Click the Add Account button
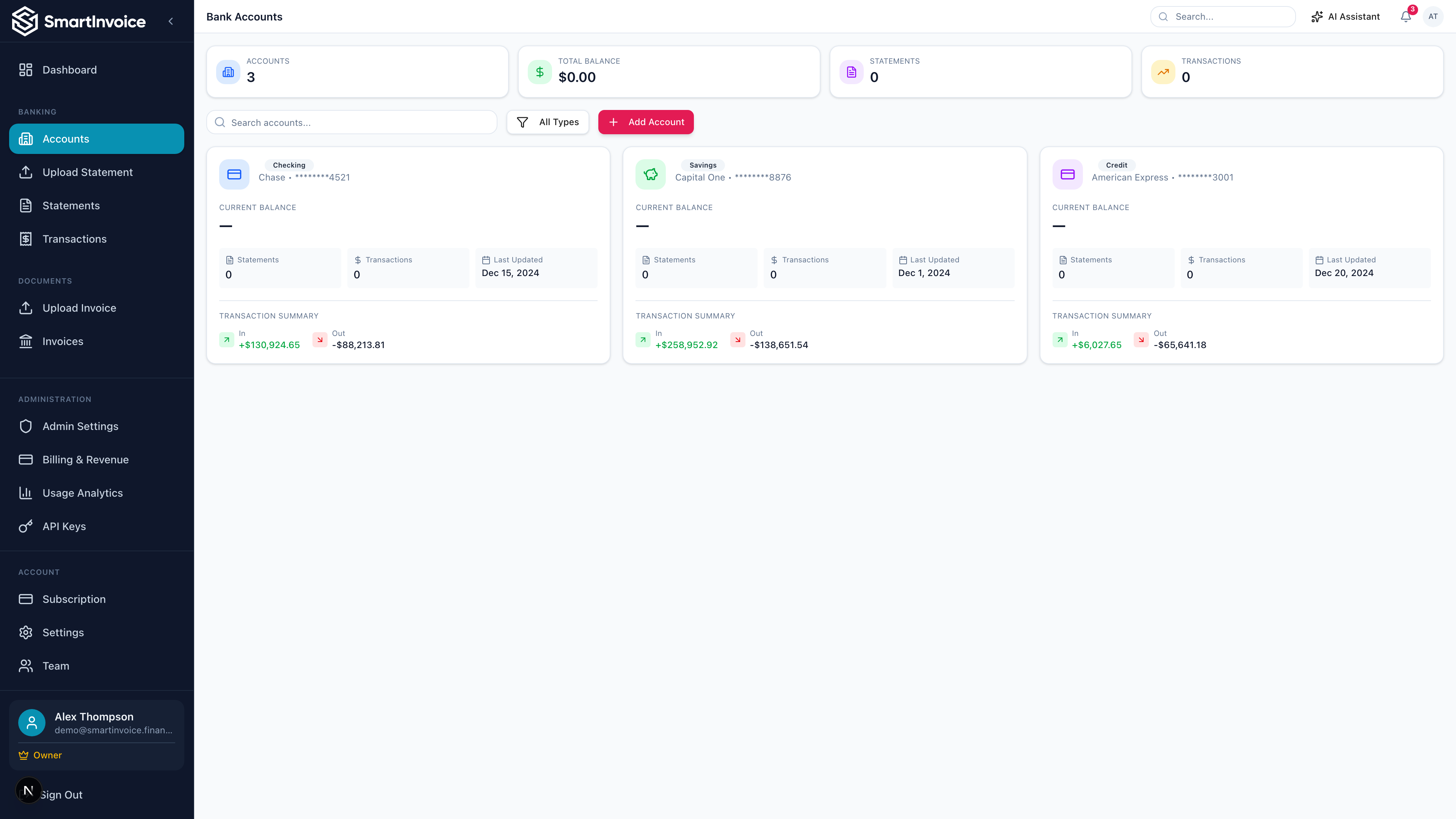 point(645,122)
